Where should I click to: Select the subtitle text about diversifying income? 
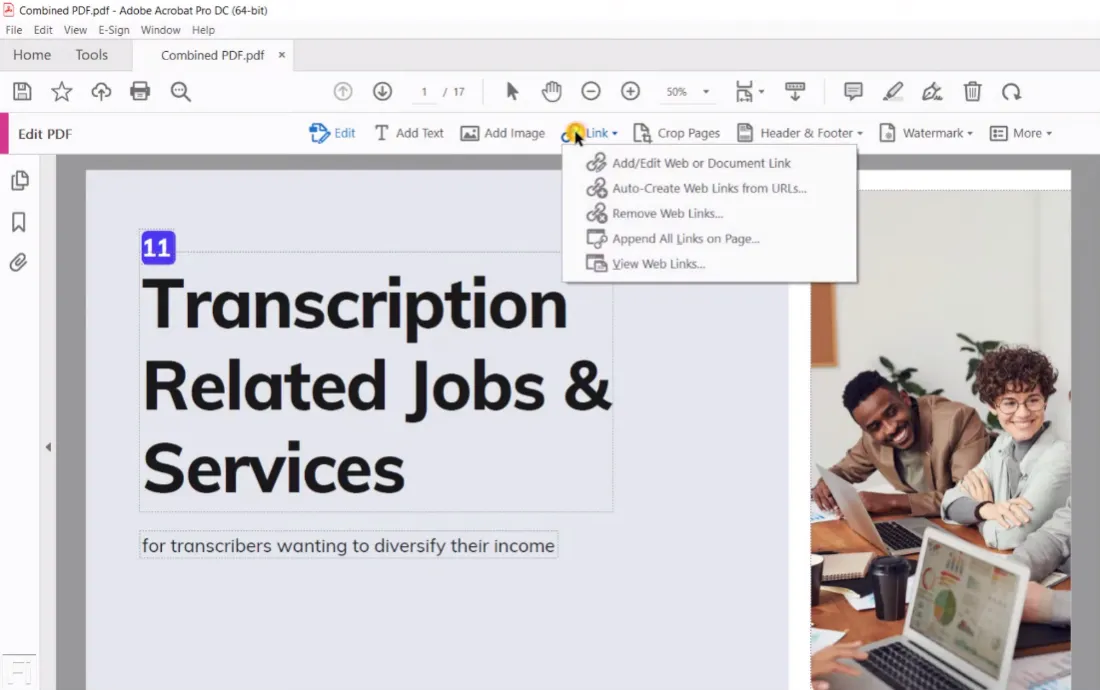[x=349, y=545]
